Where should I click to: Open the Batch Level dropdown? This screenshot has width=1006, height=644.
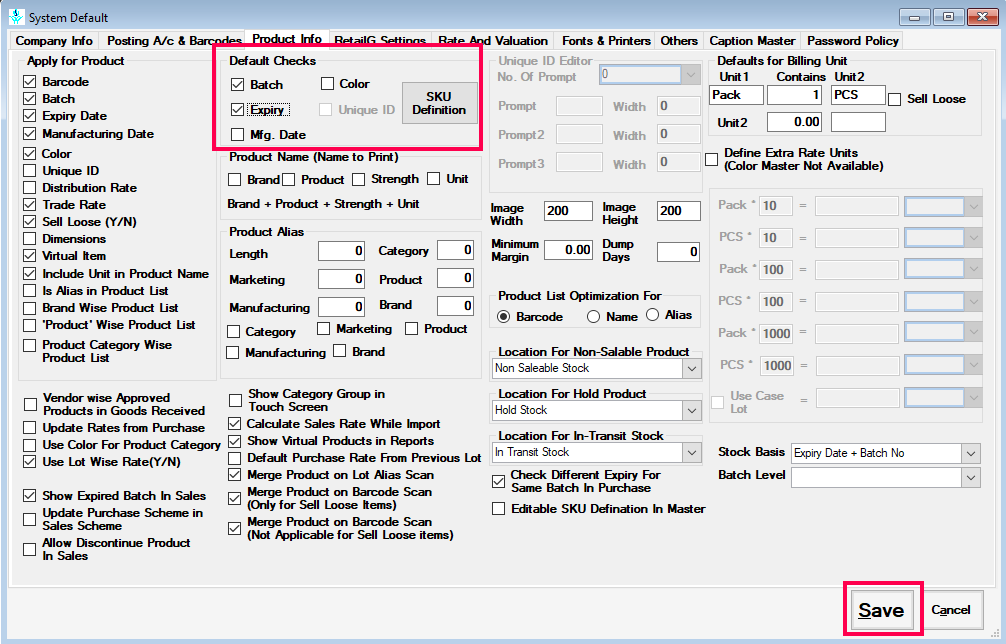(x=971, y=478)
